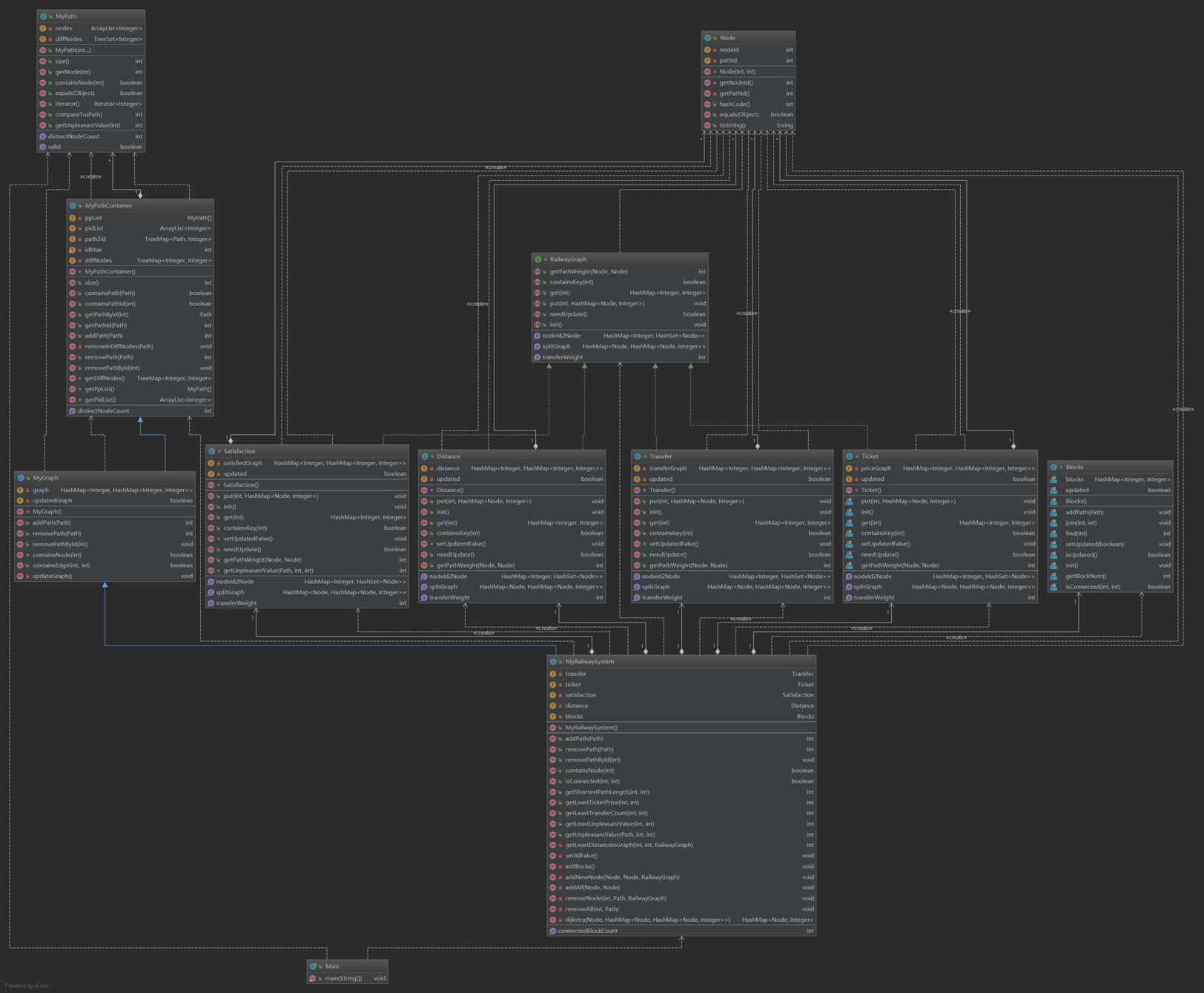Select removeInDiffNodes(Path) in MyPathContainer
Screen dimensions: 1204x993
[x=119, y=347]
